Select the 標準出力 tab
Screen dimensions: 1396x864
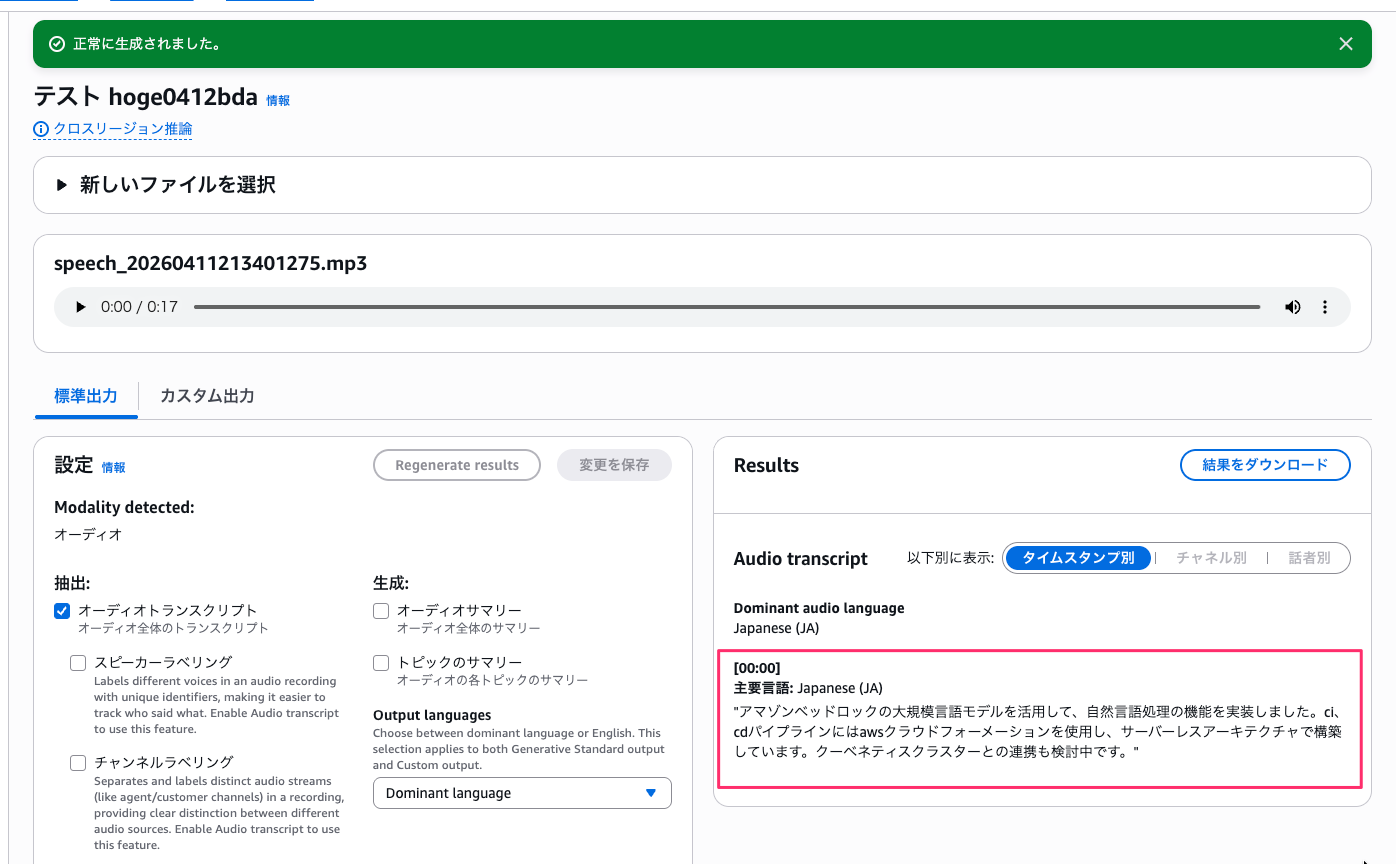tap(86, 396)
